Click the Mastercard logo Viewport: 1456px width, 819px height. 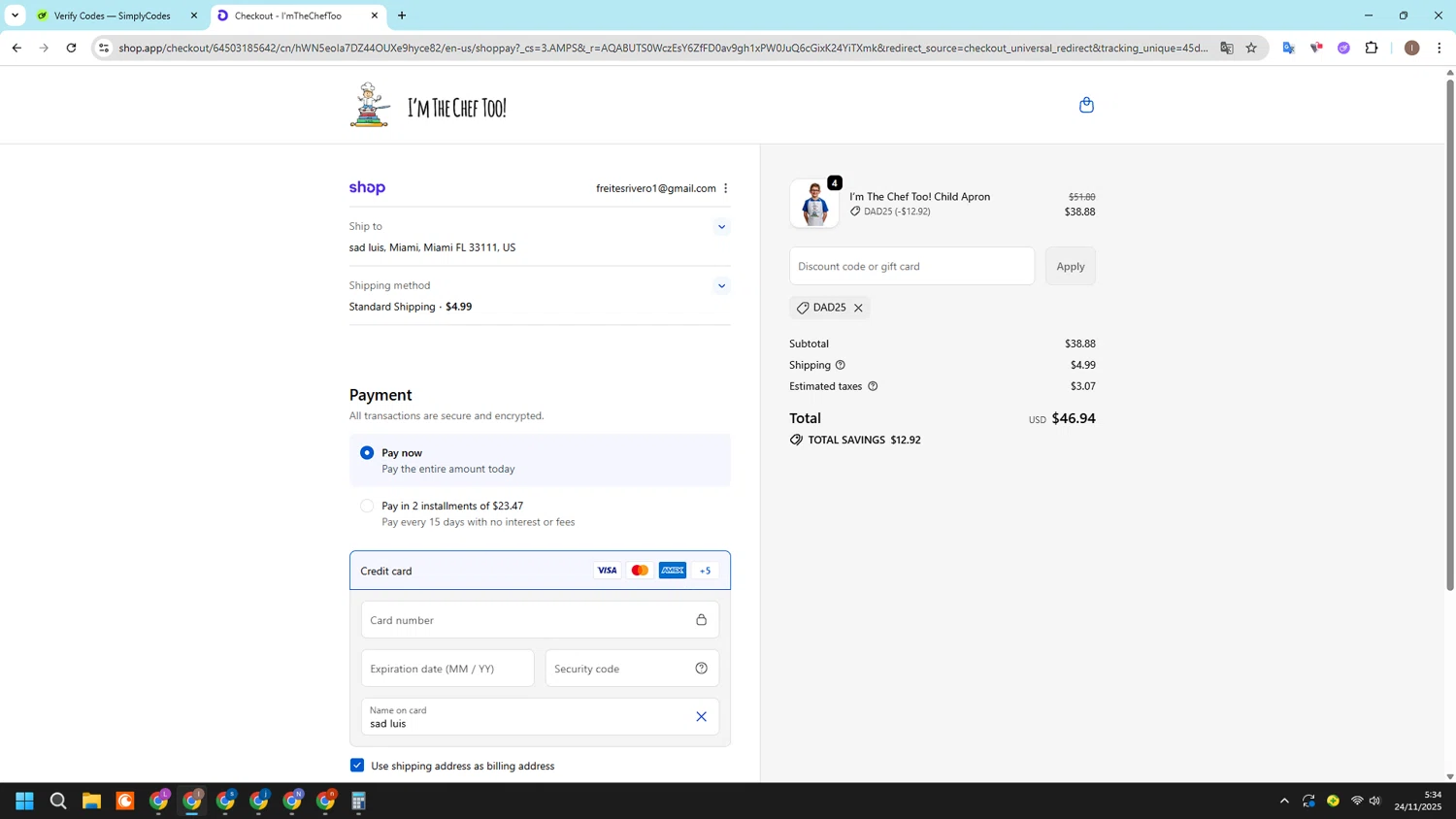coord(640,571)
